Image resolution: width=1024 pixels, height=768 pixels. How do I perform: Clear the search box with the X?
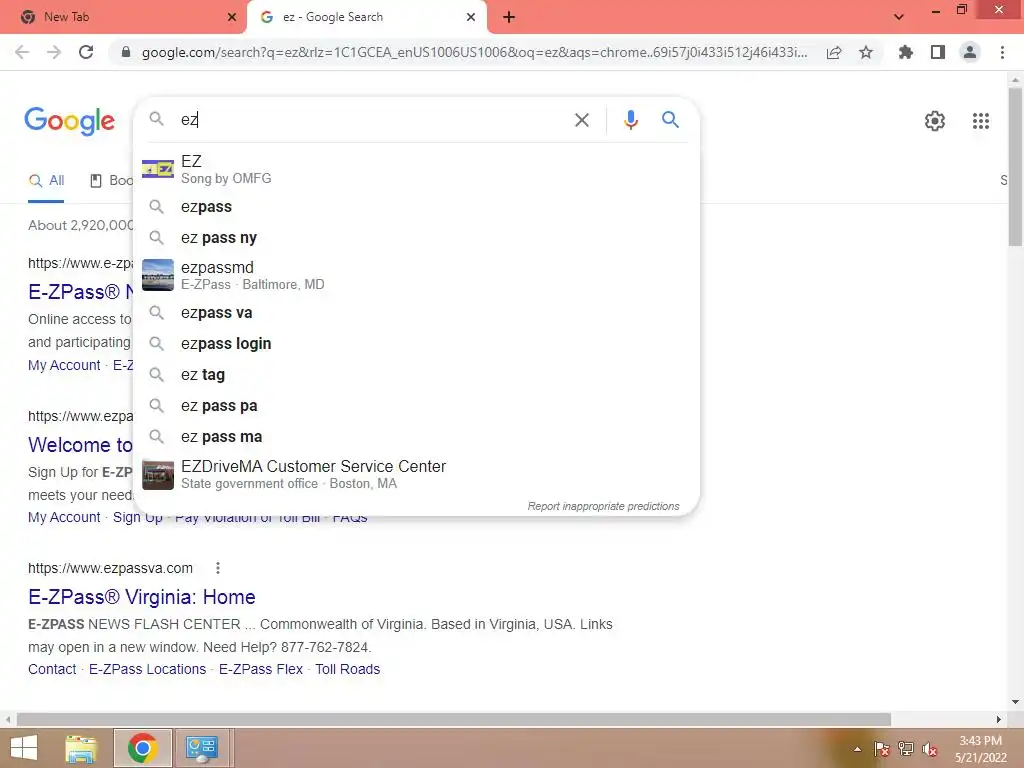pos(581,120)
